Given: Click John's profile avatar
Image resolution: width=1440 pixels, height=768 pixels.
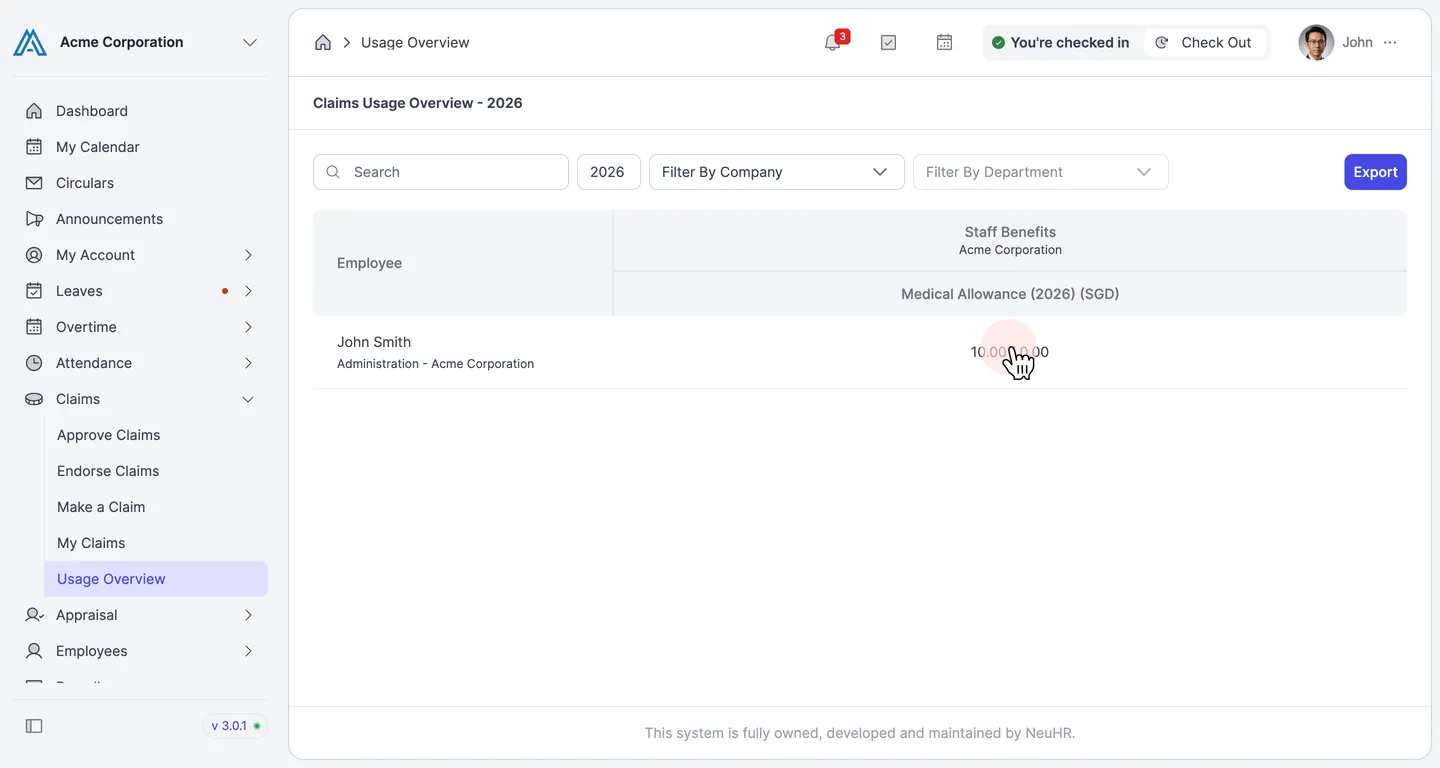Looking at the screenshot, I should click(1316, 42).
